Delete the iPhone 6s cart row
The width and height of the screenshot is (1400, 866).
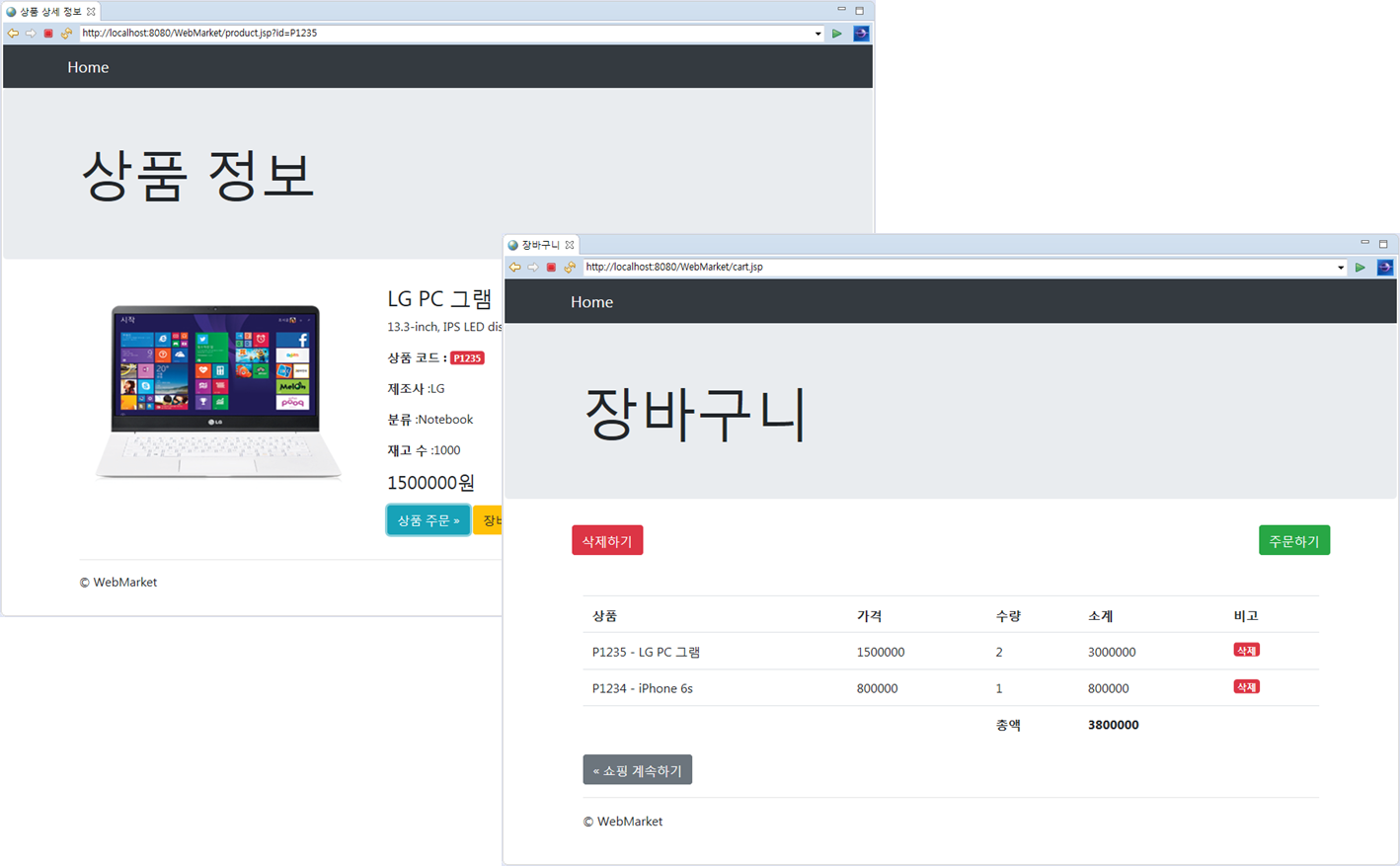tap(1246, 687)
